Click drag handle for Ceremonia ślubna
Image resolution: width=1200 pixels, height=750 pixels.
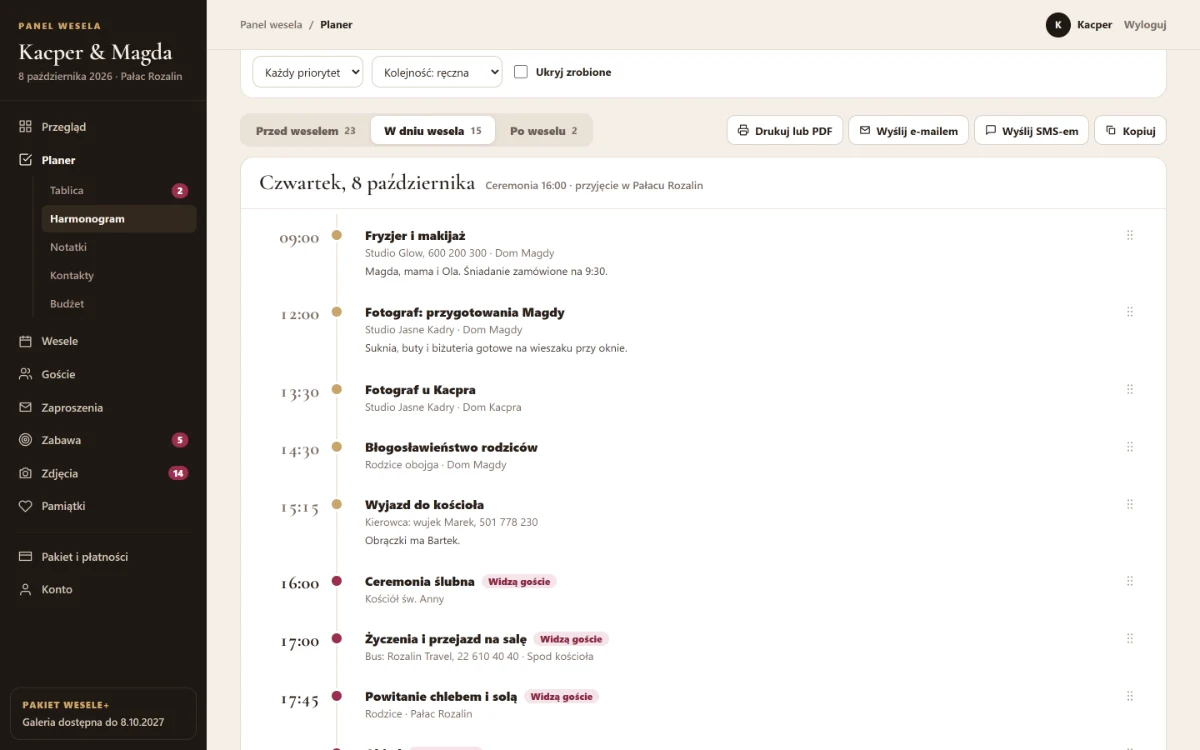[1130, 581]
